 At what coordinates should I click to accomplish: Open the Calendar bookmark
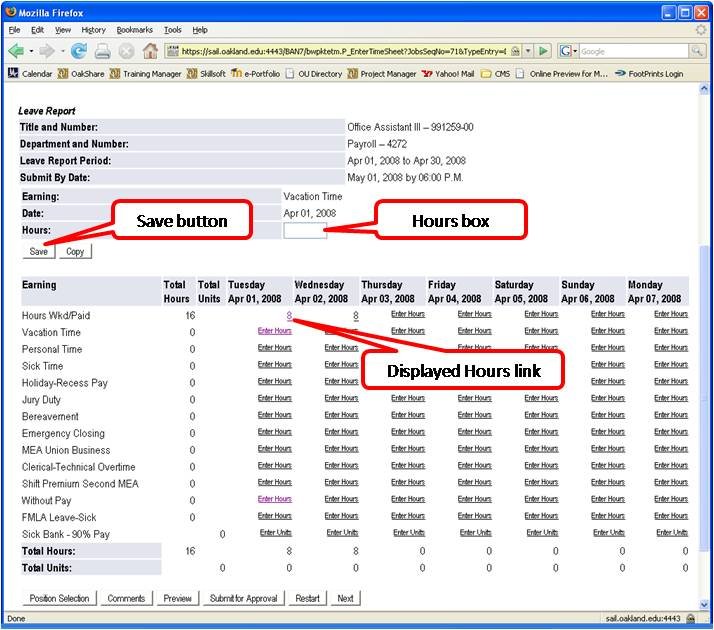tap(30, 74)
